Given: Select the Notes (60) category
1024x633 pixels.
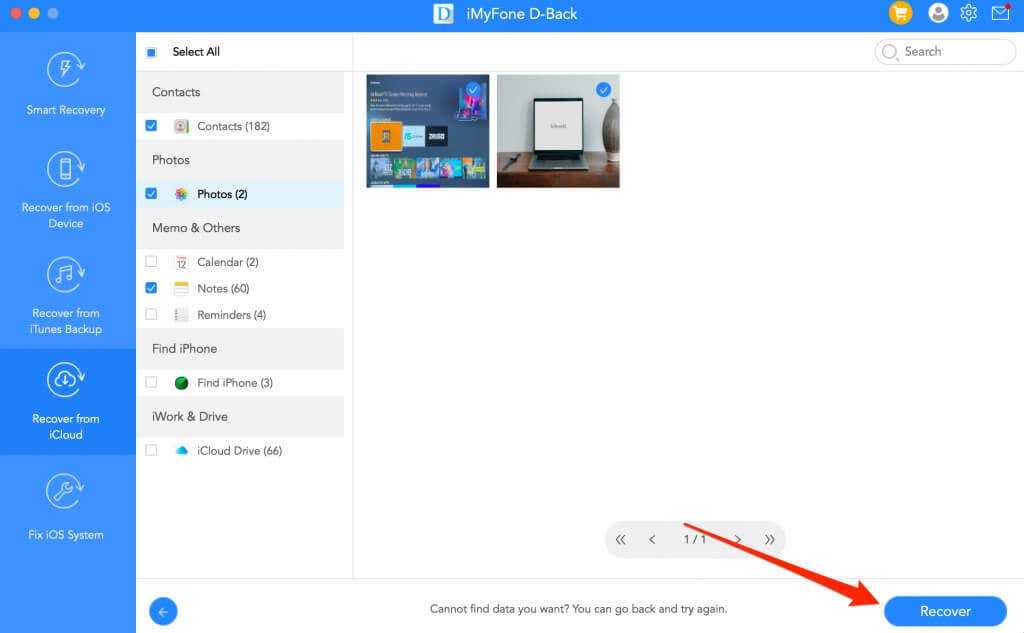Looking at the screenshot, I should pyautogui.click(x=223, y=289).
